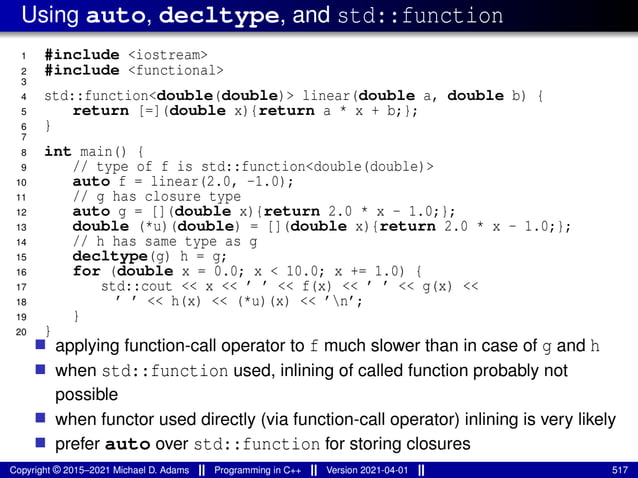The width and height of the screenshot is (638, 478).
Task: Click the 'double (*u)(double)' function pointer line
Action: point(321,226)
